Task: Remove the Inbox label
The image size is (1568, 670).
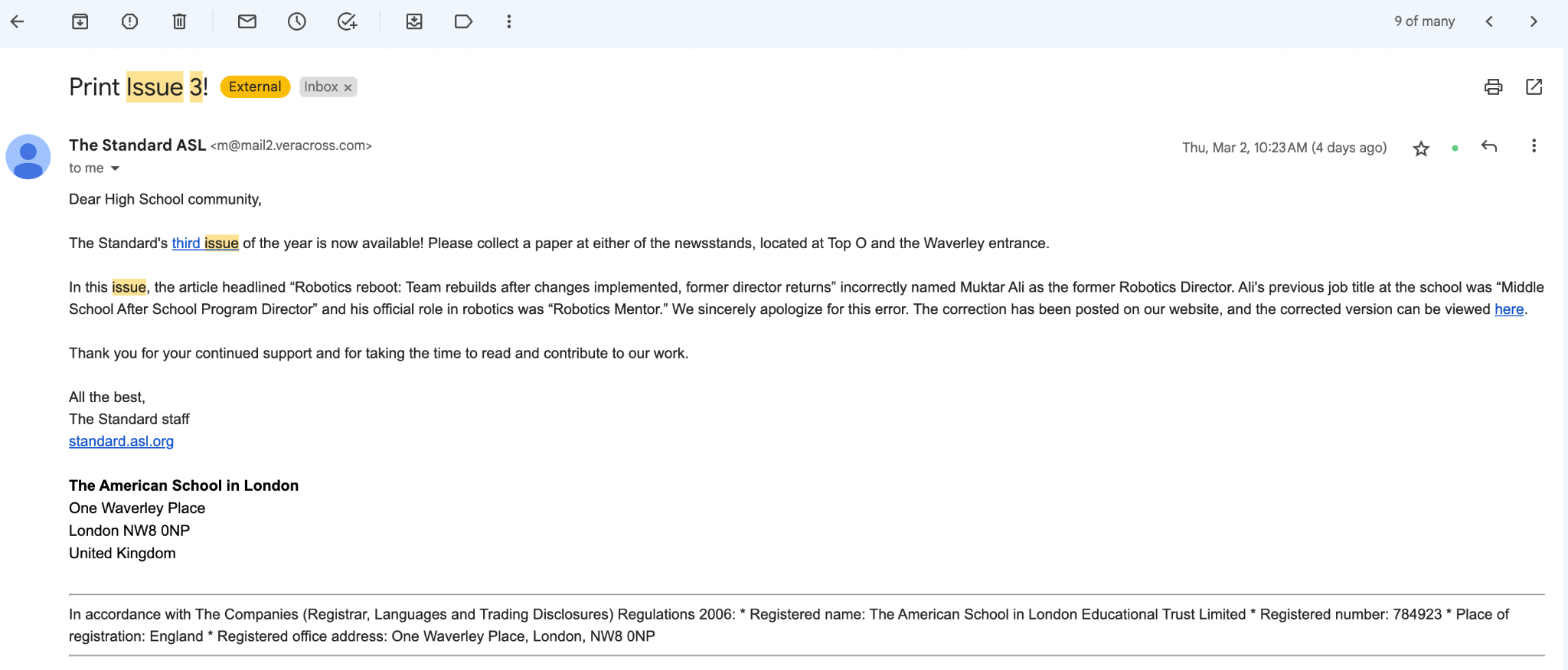Action: pos(348,88)
